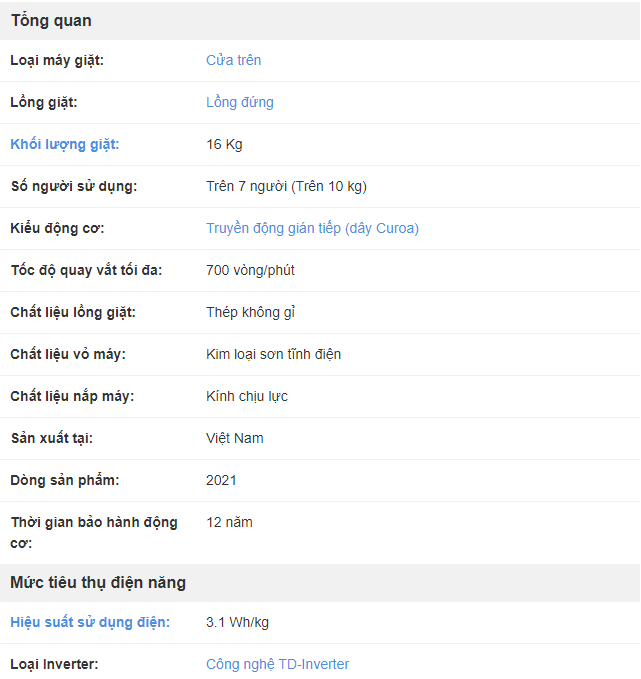Screen dimensions: 641x679
Task: Click the 'Kính chịu lực' lid material value
Action: point(246,396)
